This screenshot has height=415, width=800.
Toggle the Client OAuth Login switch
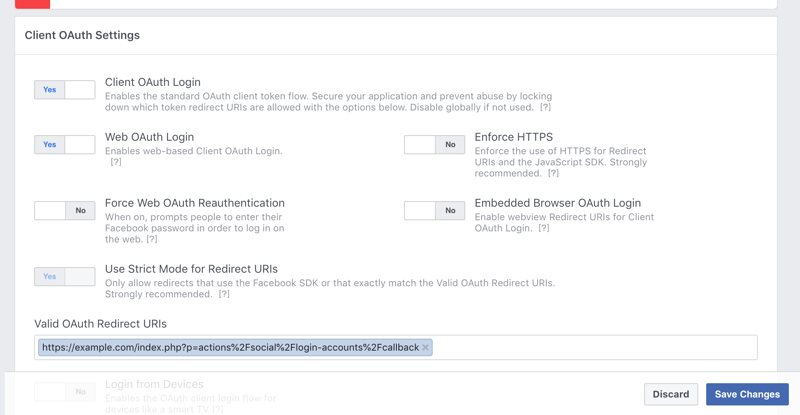coord(64,90)
